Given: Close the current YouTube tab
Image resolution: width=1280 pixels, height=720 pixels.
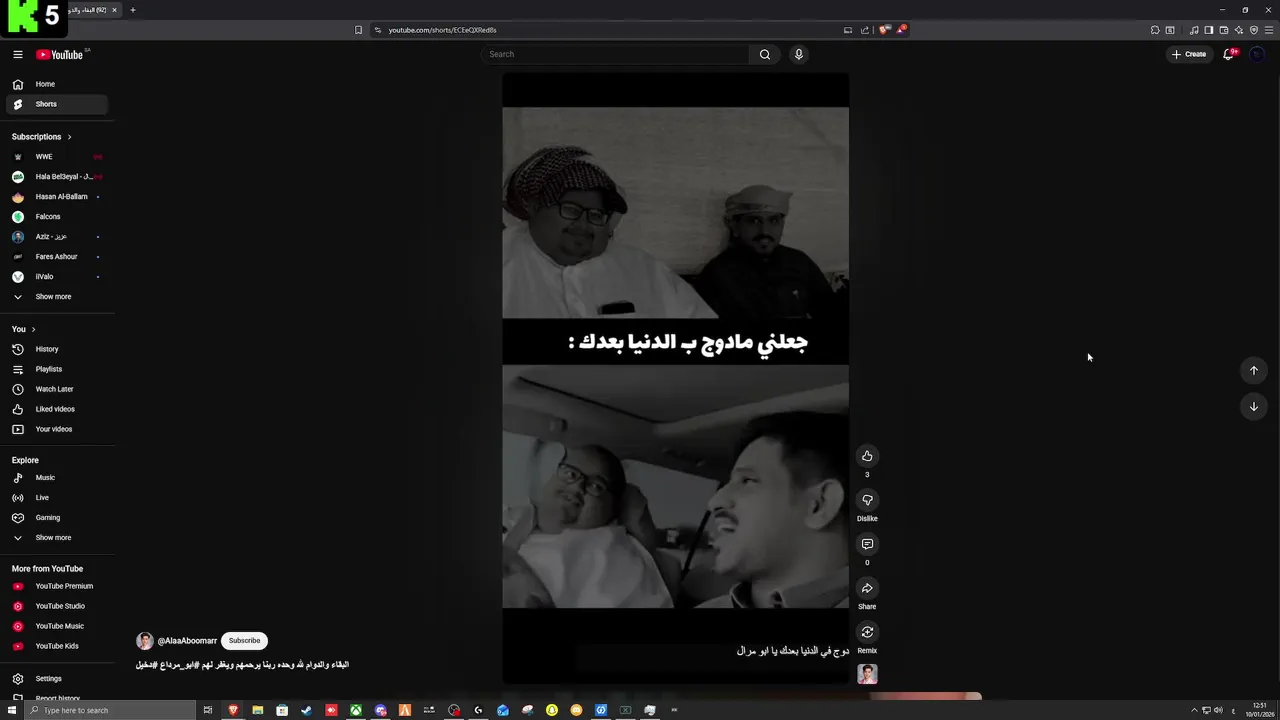Looking at the screenshot, I should [114, 10].
